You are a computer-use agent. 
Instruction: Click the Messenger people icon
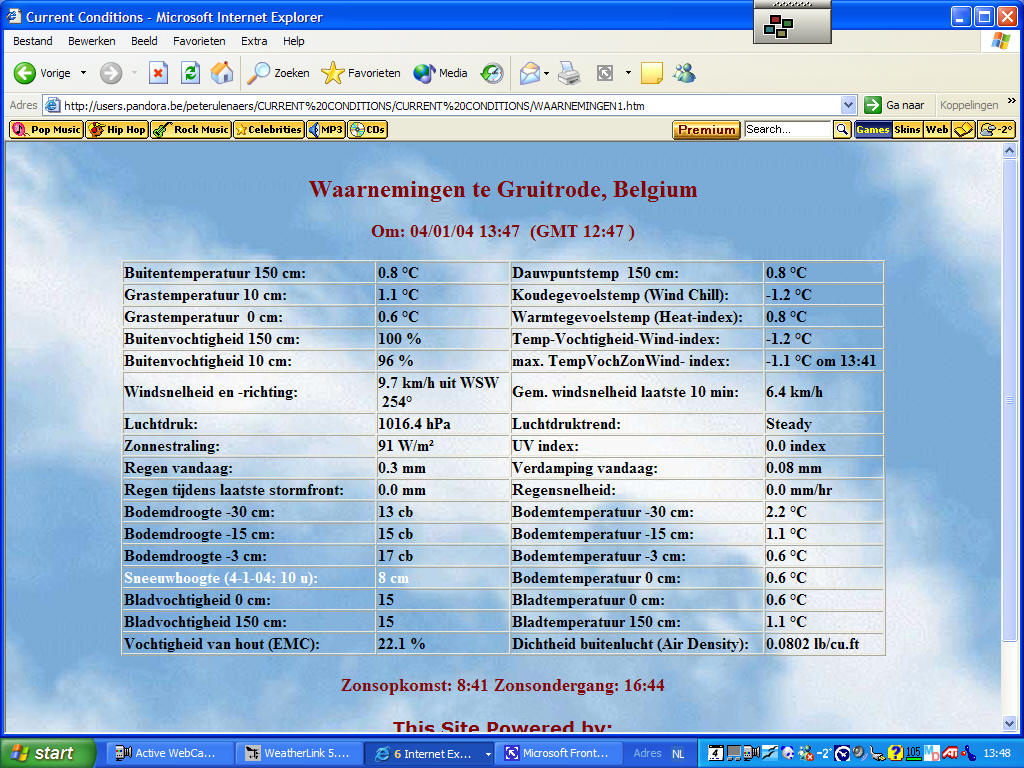coord(684,73)
